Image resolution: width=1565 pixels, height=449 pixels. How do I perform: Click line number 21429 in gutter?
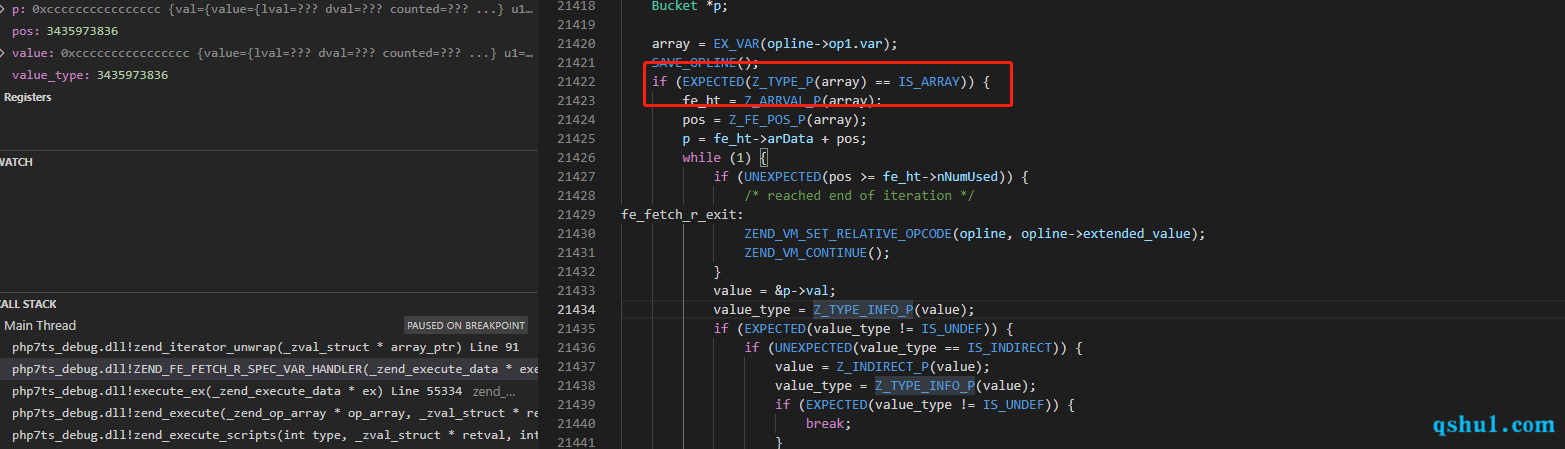575,215
